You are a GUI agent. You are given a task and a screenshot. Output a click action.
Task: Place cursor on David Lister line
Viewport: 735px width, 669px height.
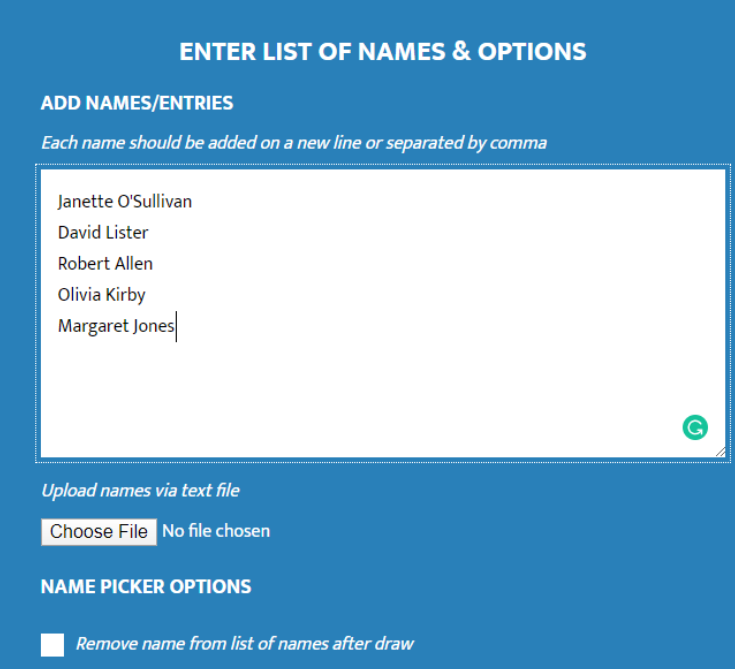coord(103,233)
